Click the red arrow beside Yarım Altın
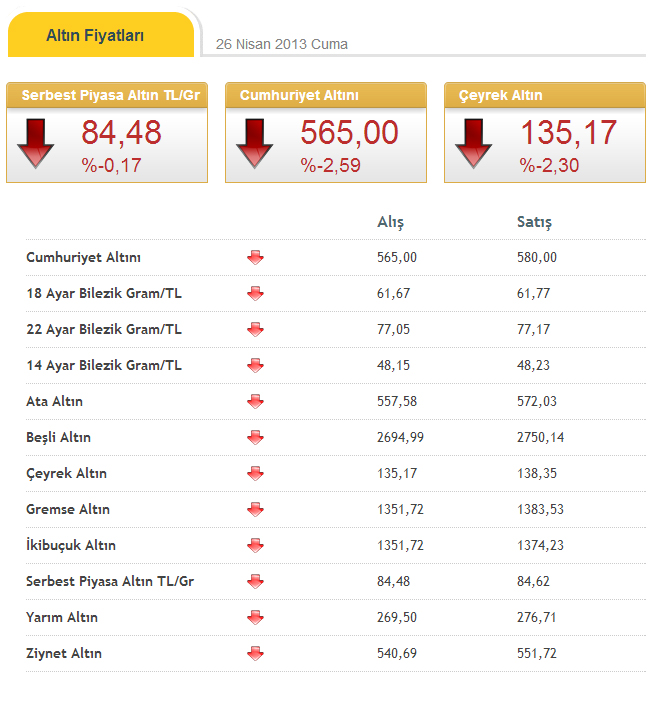Viewport: 655px width, 702px height. click(255, 618)
